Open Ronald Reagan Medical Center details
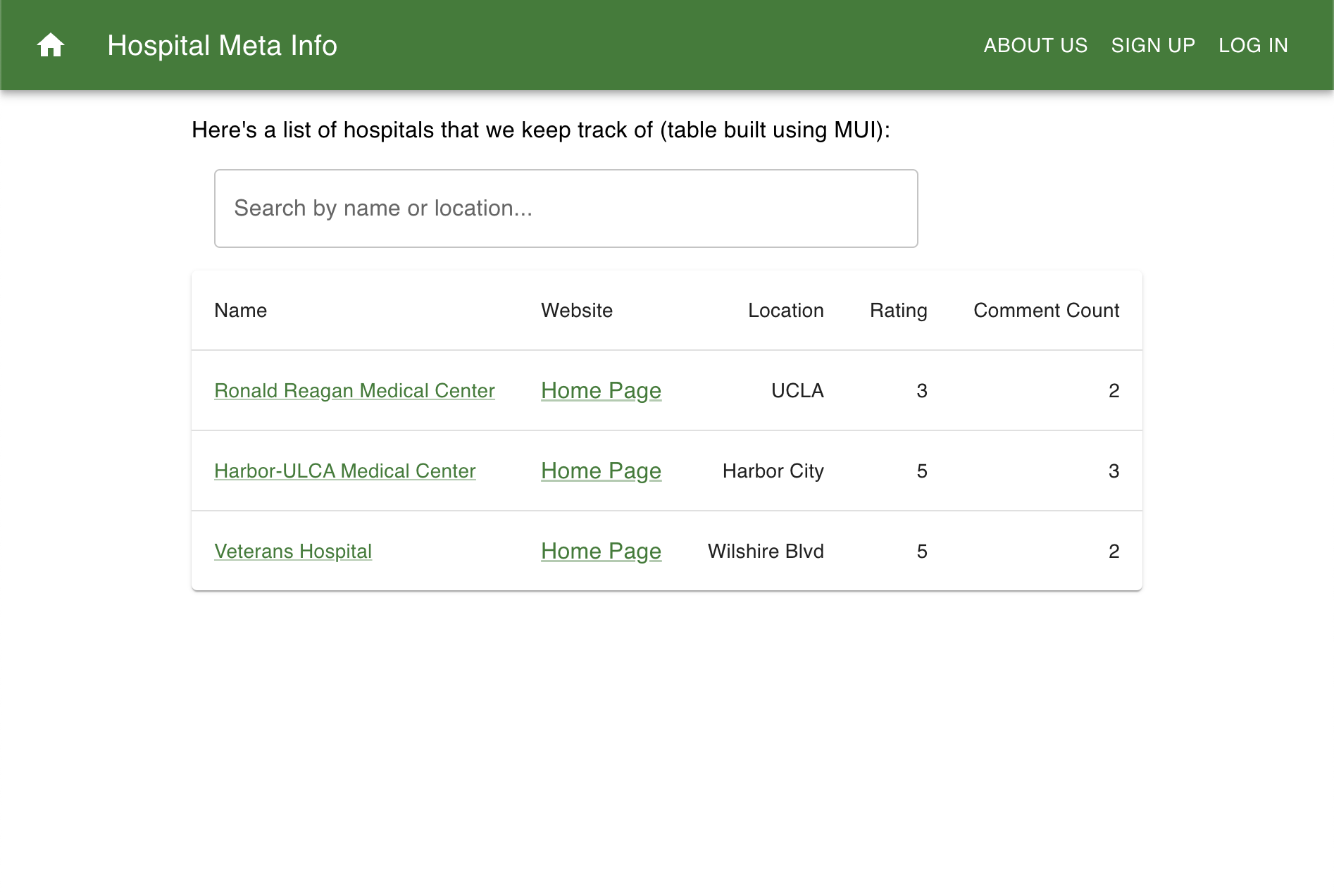The width and height of the screenshot is (1334, 896). 354,390
